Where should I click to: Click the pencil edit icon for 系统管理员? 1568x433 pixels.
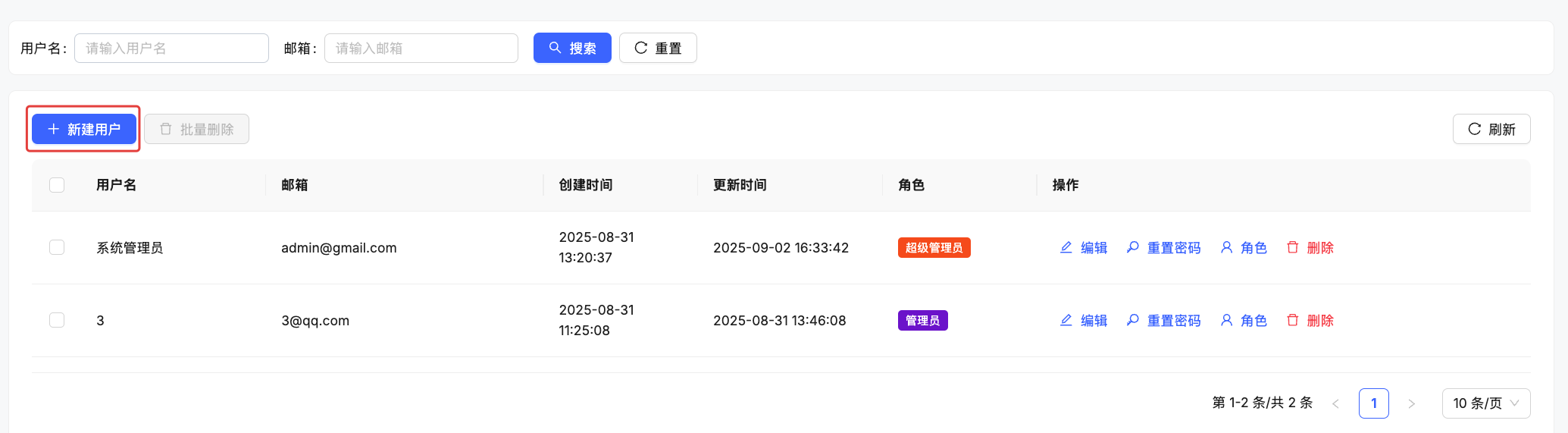[1066, 247]
